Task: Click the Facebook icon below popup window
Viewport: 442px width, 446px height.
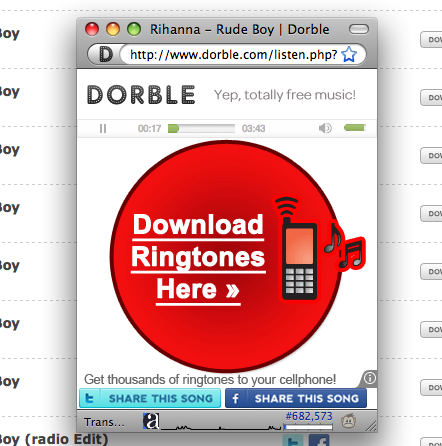Action: tap(319, 440)
